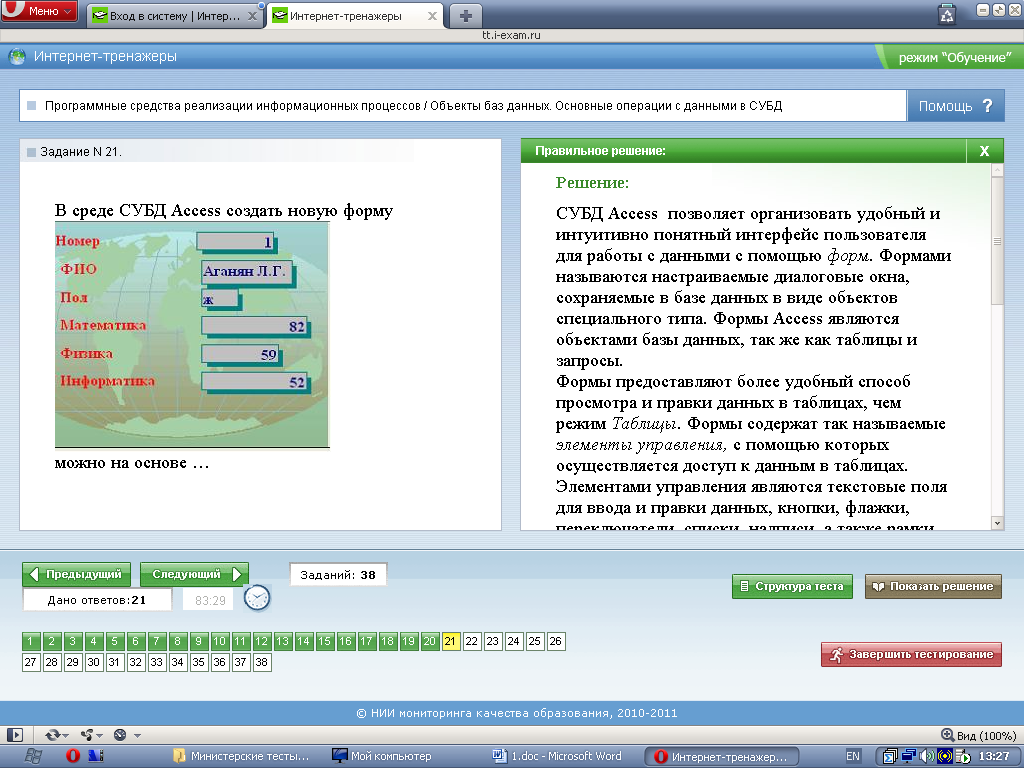The image size is (1024, 768).
Task: Click the tt.i-exam.ru address field
Action: pos(511,35)
